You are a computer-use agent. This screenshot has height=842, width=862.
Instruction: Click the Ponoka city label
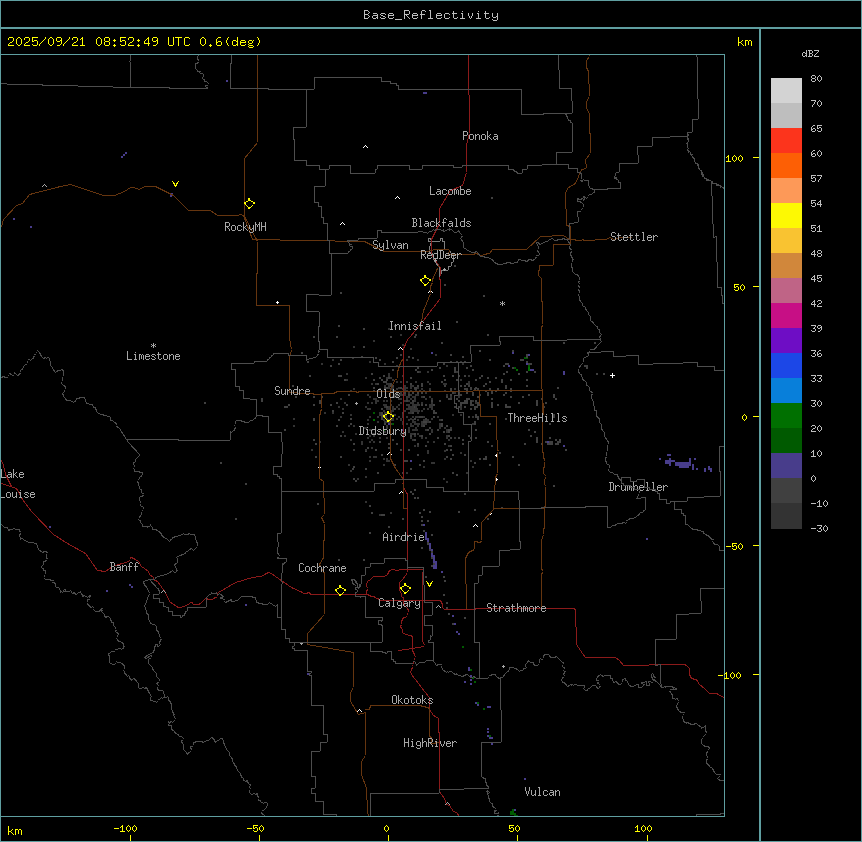(480, 136)
